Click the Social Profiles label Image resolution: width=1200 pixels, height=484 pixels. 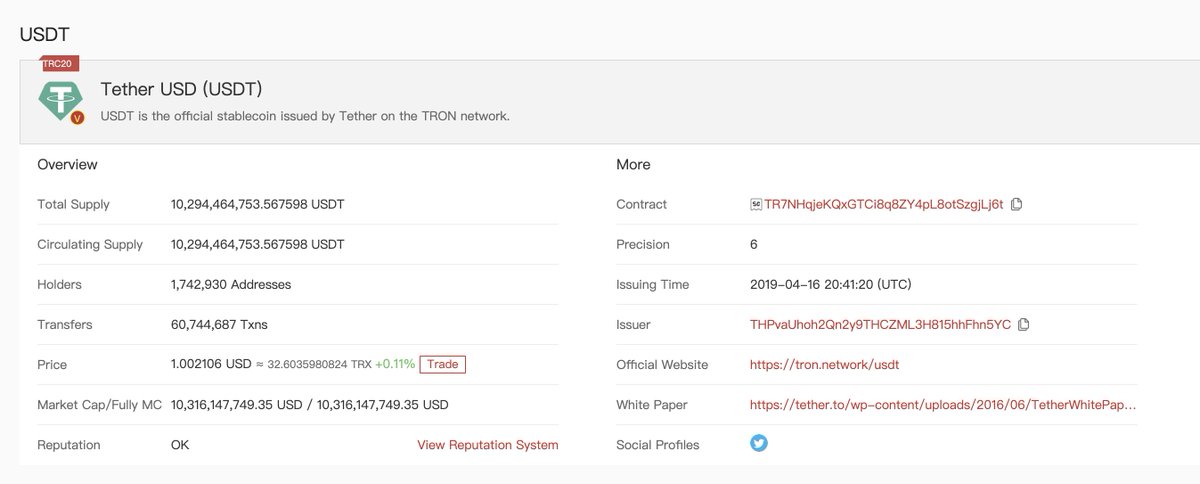pos(658,445)
